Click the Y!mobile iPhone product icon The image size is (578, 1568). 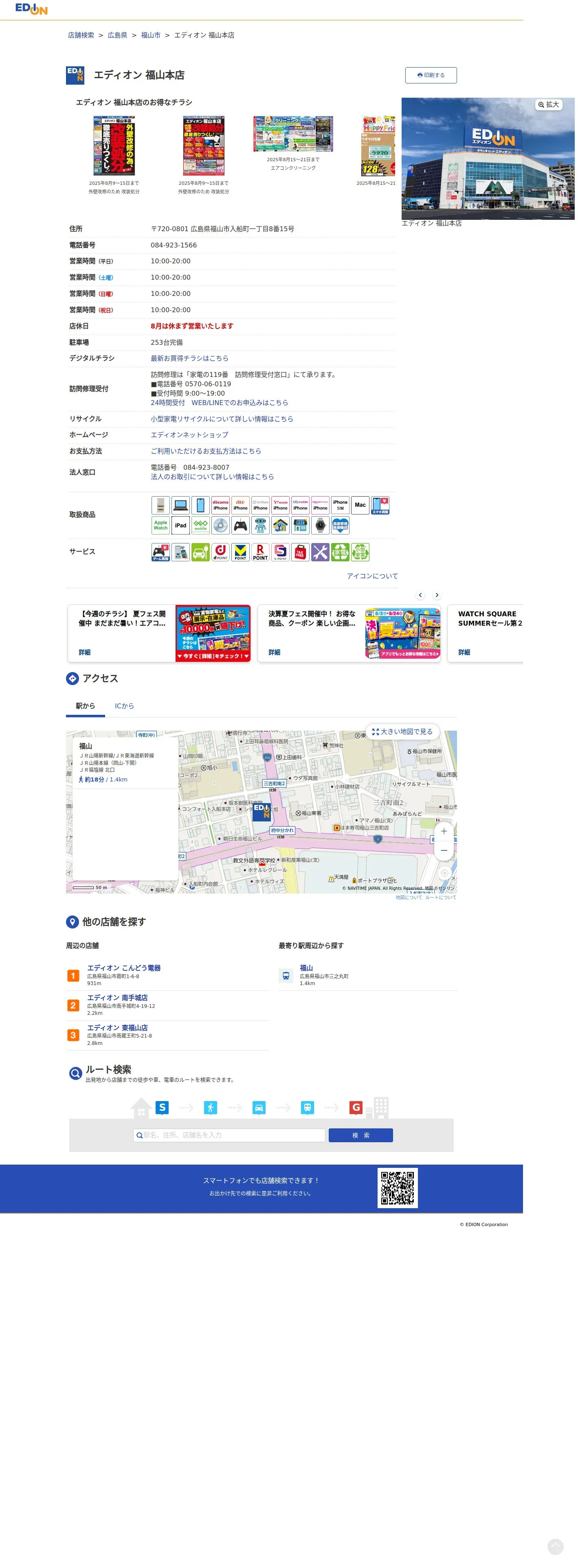[280, 505]
